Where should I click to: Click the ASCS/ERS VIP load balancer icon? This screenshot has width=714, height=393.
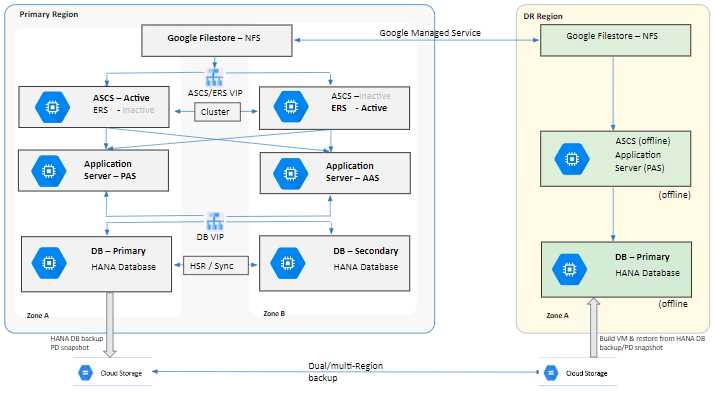pyautogui.click(x=214, y=77)
